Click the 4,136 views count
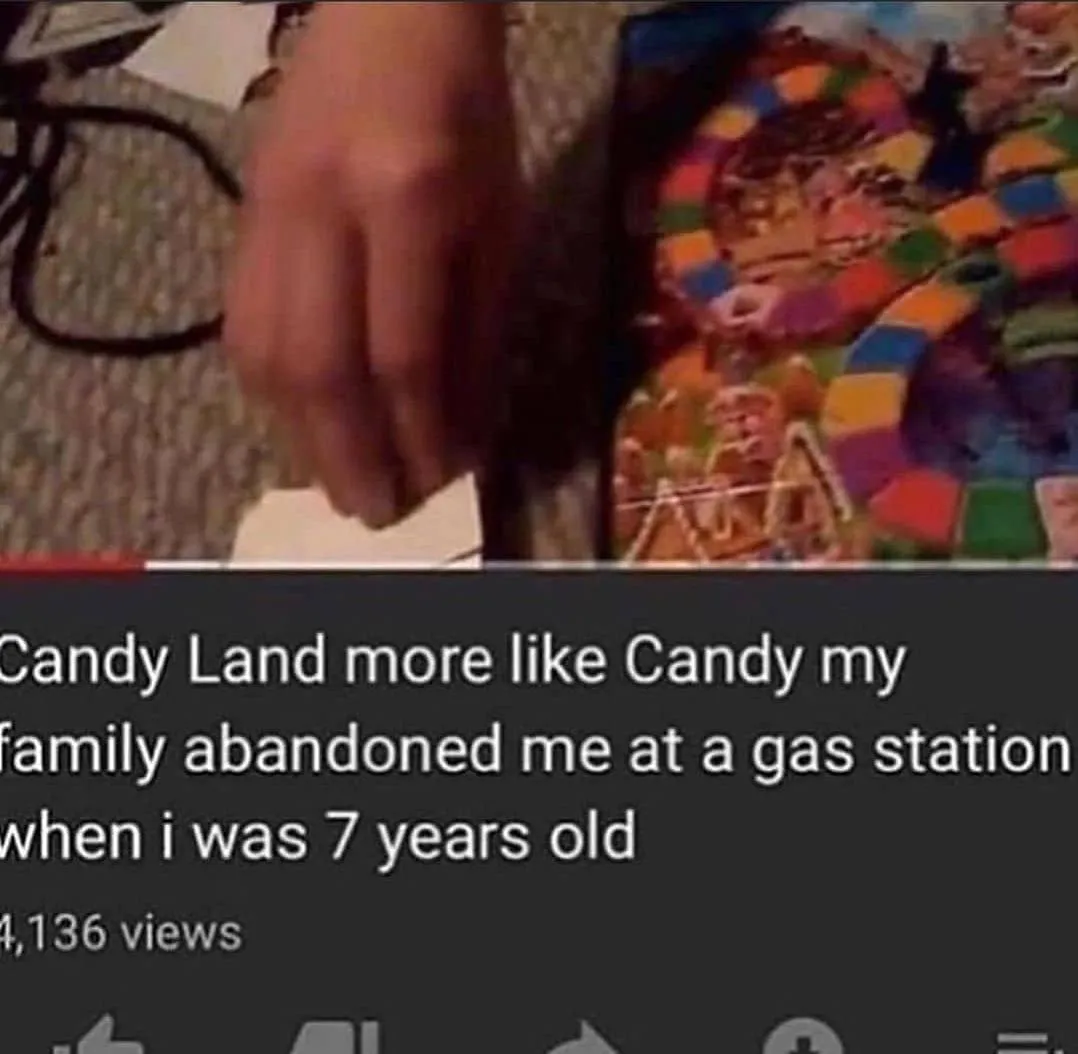Viewport: 1078px width, 1054px height. (x=120, y=933)
